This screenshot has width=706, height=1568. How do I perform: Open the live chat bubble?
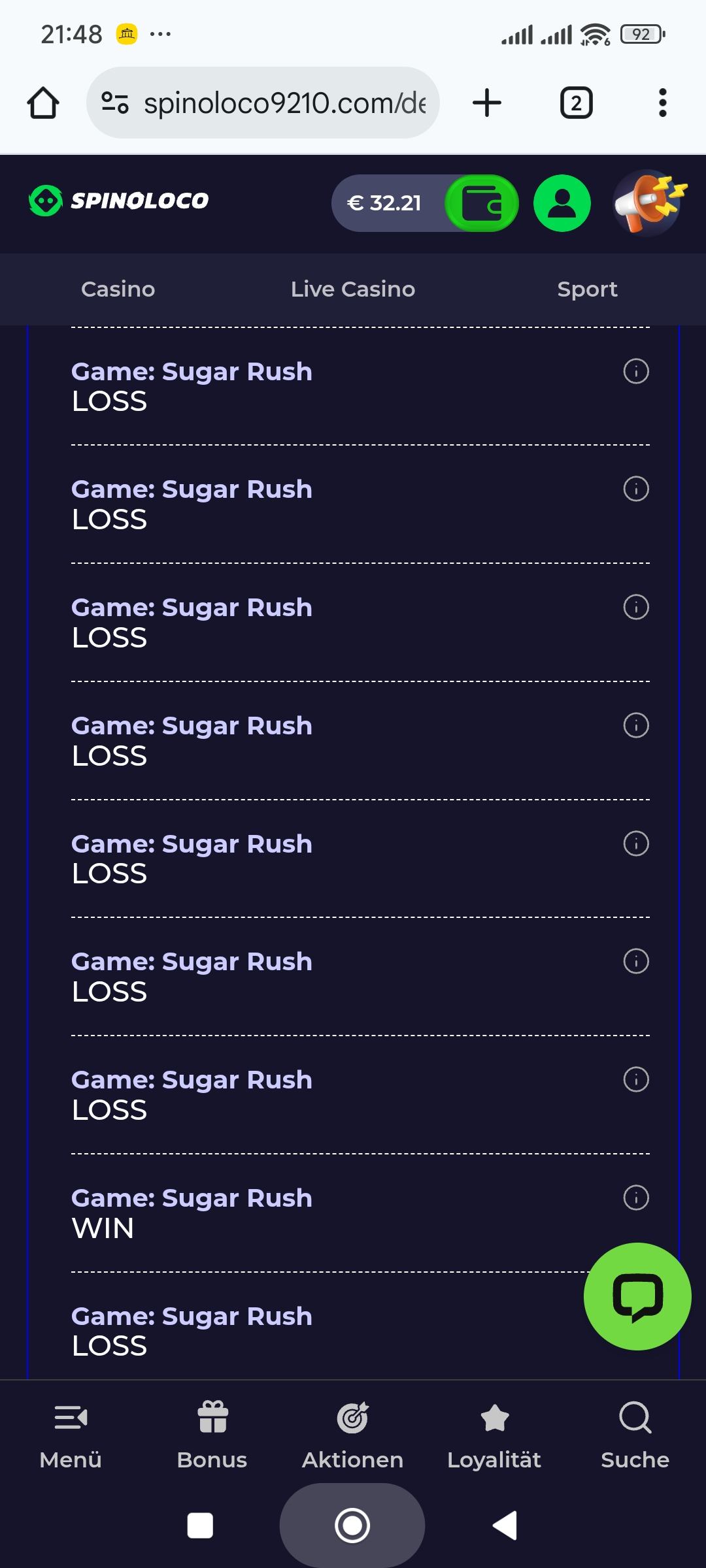click(637, 1296)
